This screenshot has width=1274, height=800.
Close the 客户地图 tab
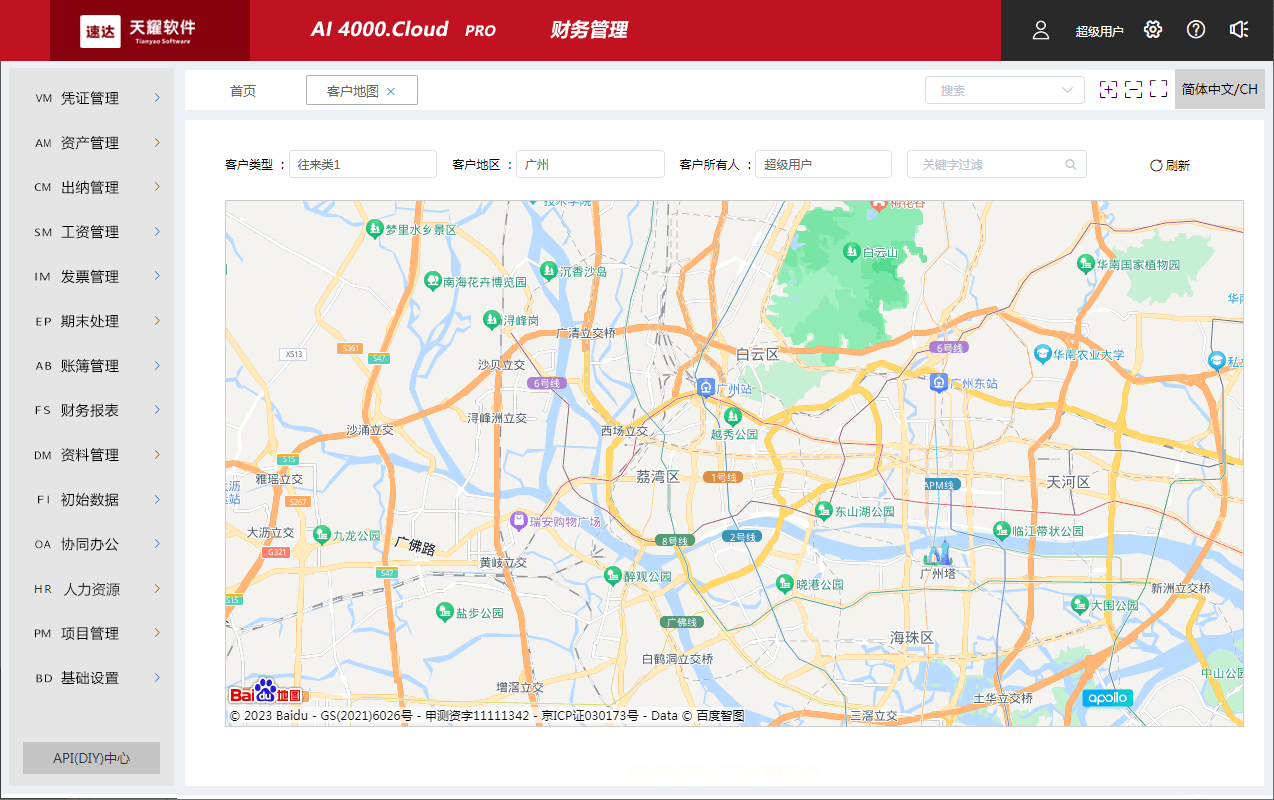(391, 91)
